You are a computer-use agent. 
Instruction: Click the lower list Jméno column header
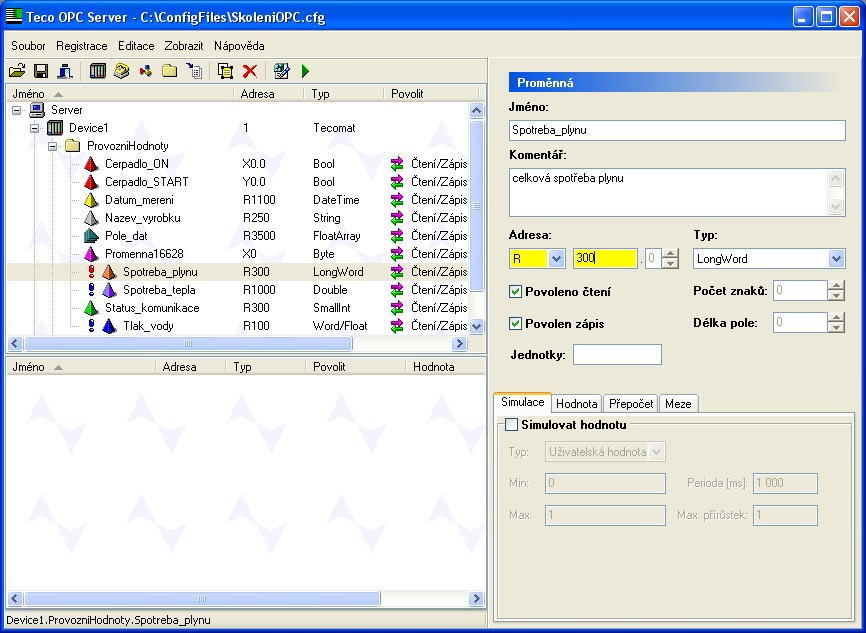[81, 367]
